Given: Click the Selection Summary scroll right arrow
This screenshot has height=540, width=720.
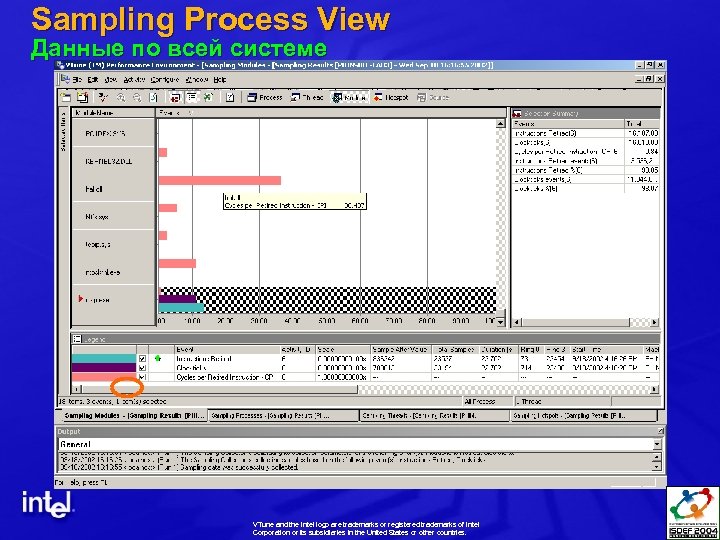Looking at the screenshot, I should 654,322.
